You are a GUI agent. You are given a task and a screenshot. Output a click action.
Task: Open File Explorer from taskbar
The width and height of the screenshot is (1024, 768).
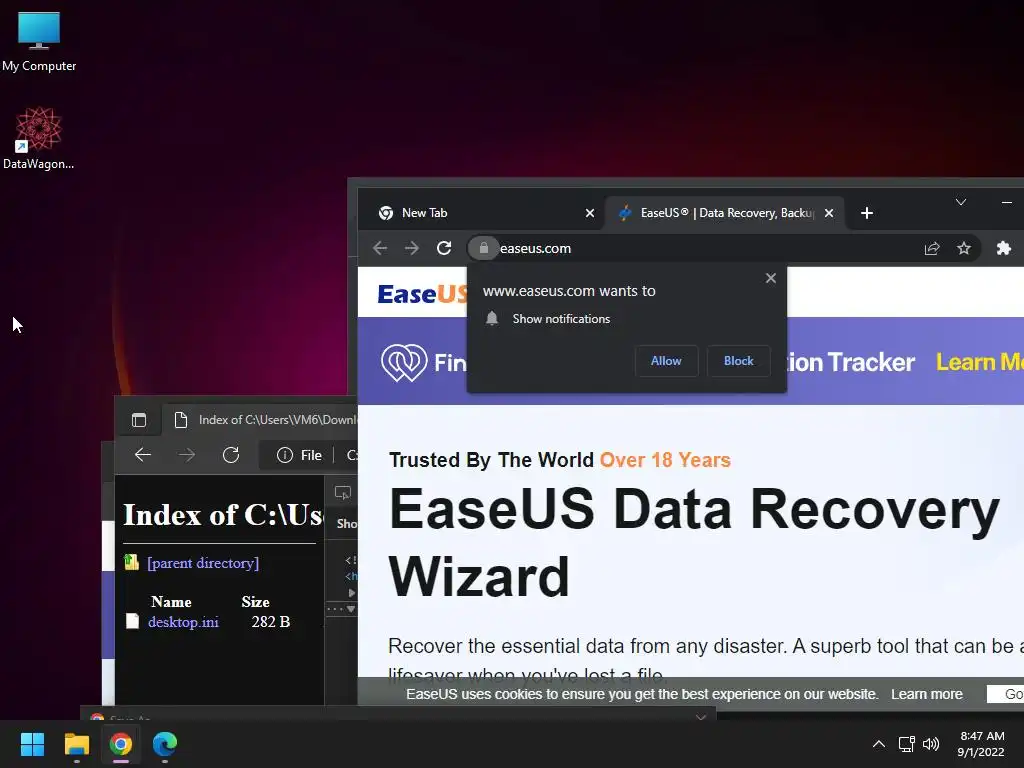coord(76,744)
